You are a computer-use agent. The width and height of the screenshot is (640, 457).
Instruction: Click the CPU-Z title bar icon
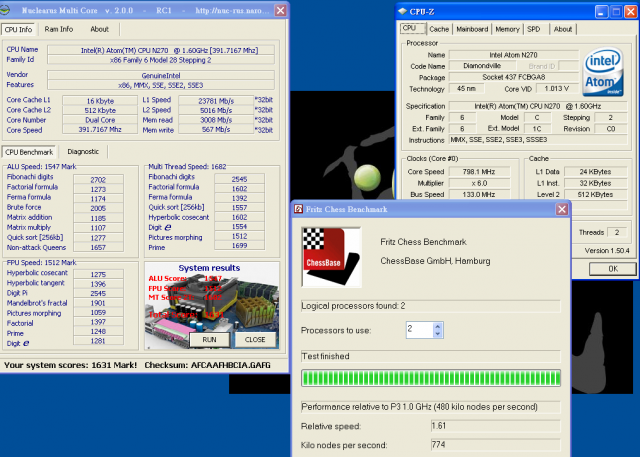pyautogui.click(x=402, y=11)
